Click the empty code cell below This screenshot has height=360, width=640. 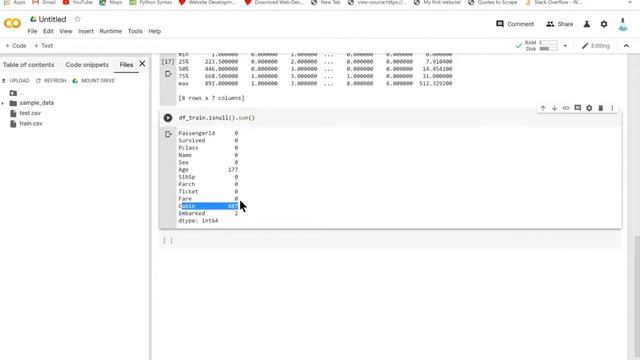click(x=398, y=241)
